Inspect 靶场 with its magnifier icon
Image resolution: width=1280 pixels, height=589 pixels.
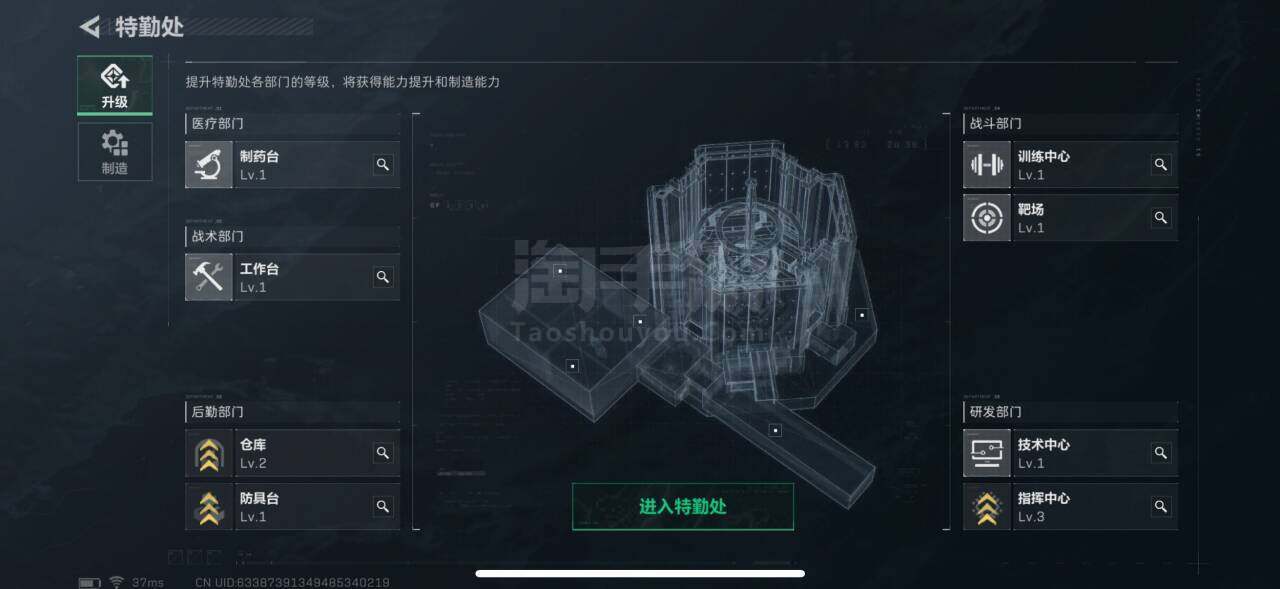[x=1161, y=218]
